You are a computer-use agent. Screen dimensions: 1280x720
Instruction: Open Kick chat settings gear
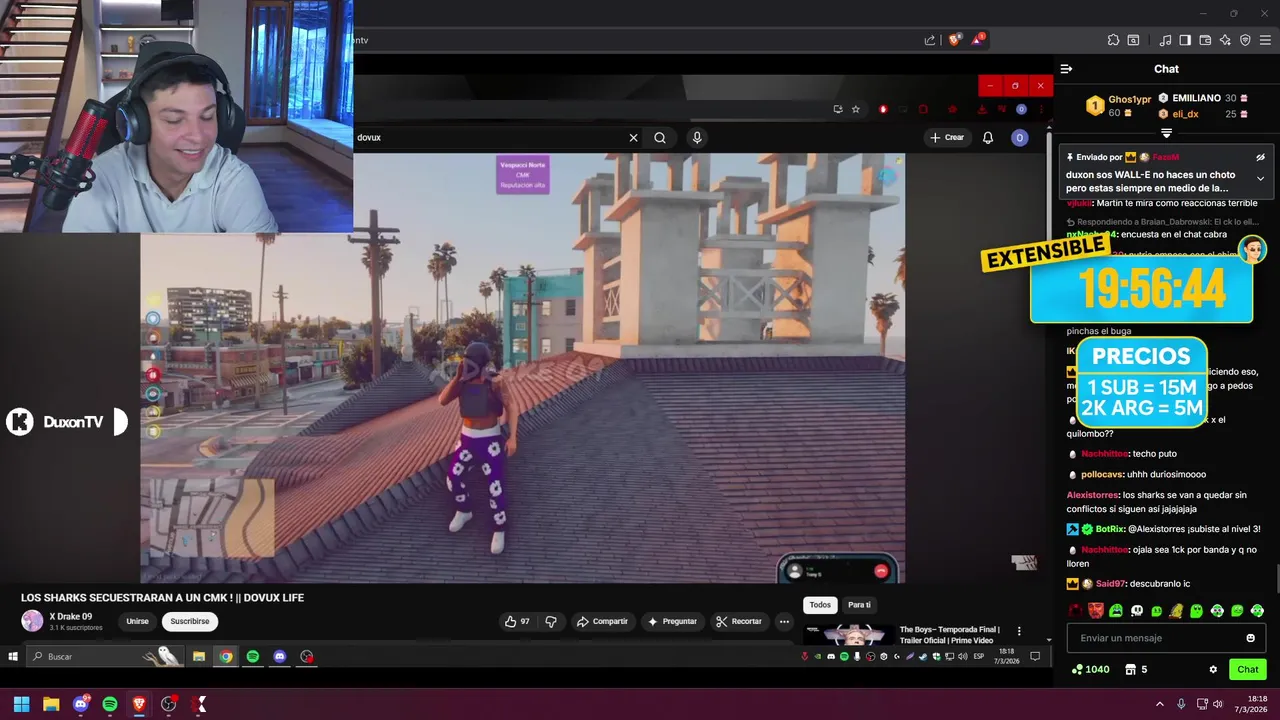tap(1213, 669)
